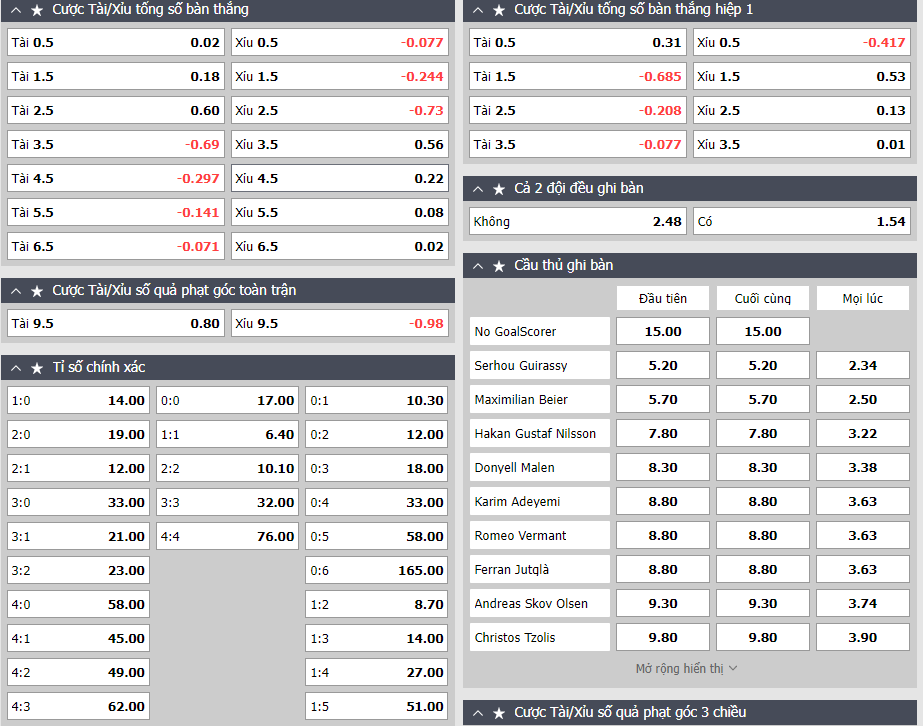923x726 pixels.
Task: Star the Cả 2 đội đều ghi bàn market
Action: coord(499,189)
